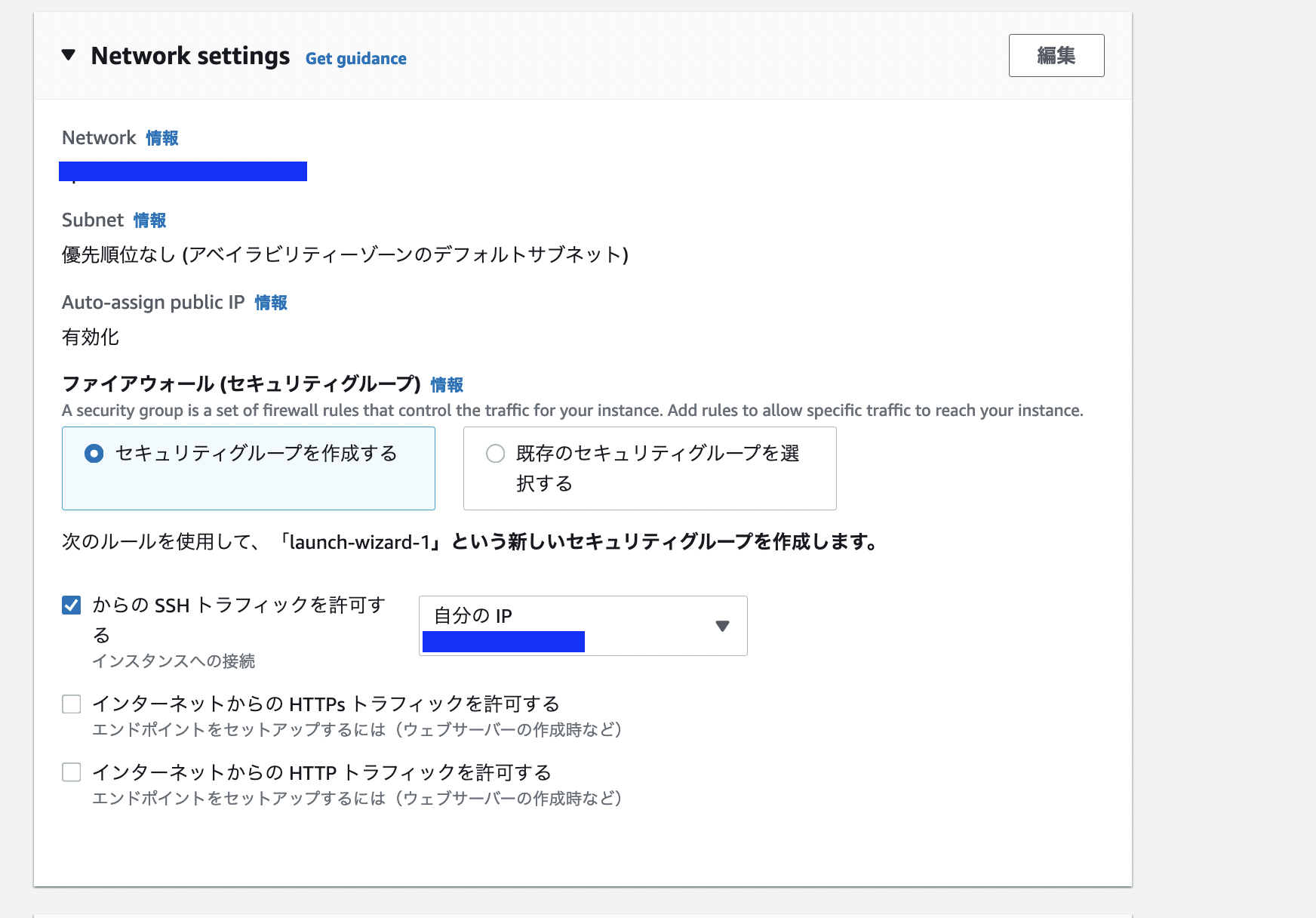The image size is (1316, 918).
Task: Click the 編集 button
Action: click(1056, 55)
